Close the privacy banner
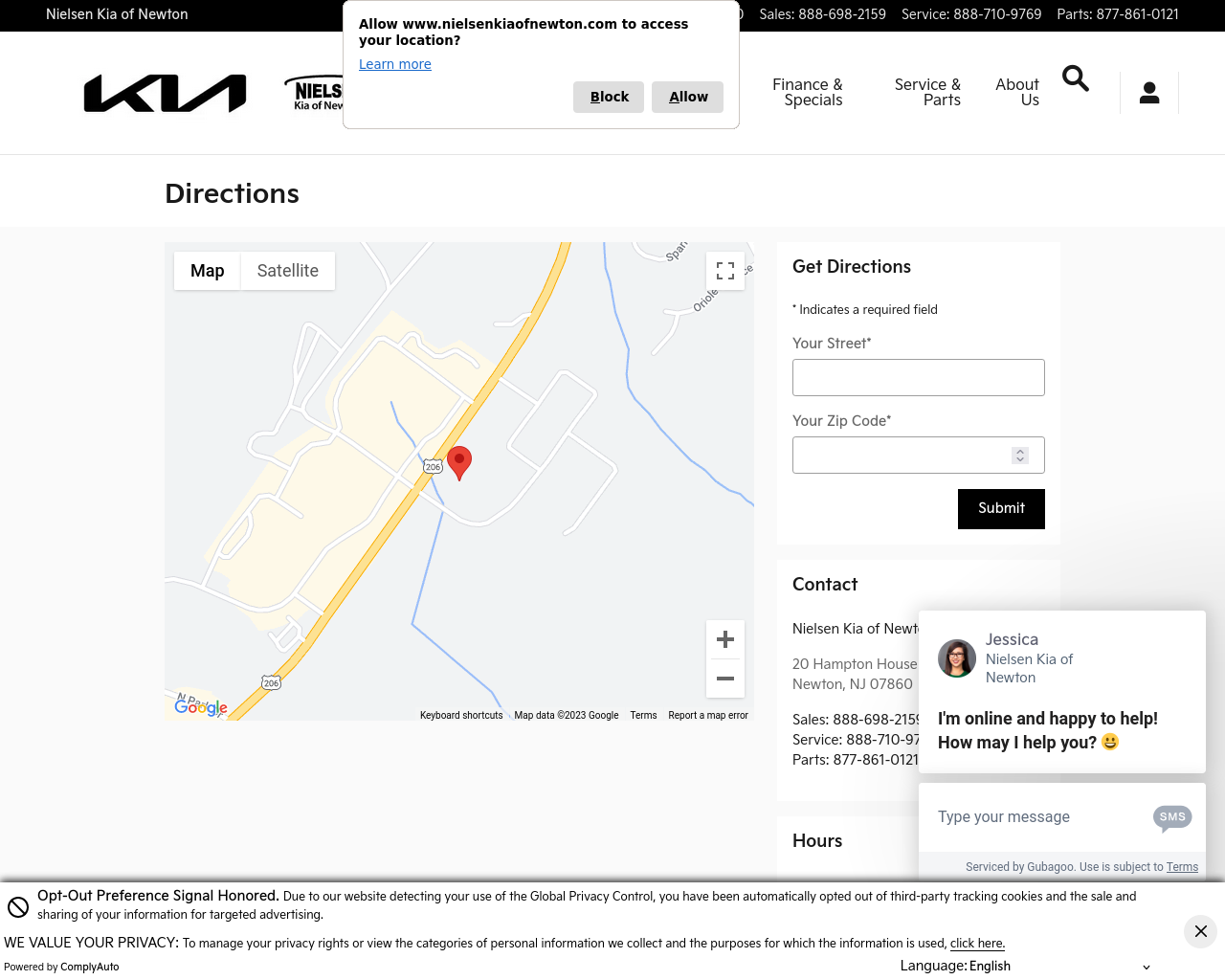This screenshot has width=1225, height=980. (1200, 931)
